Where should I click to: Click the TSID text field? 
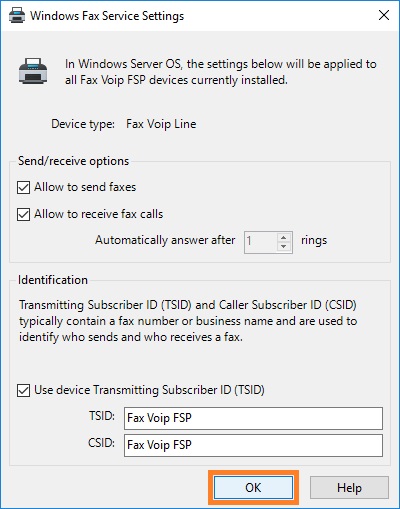(x=253, y=418)
